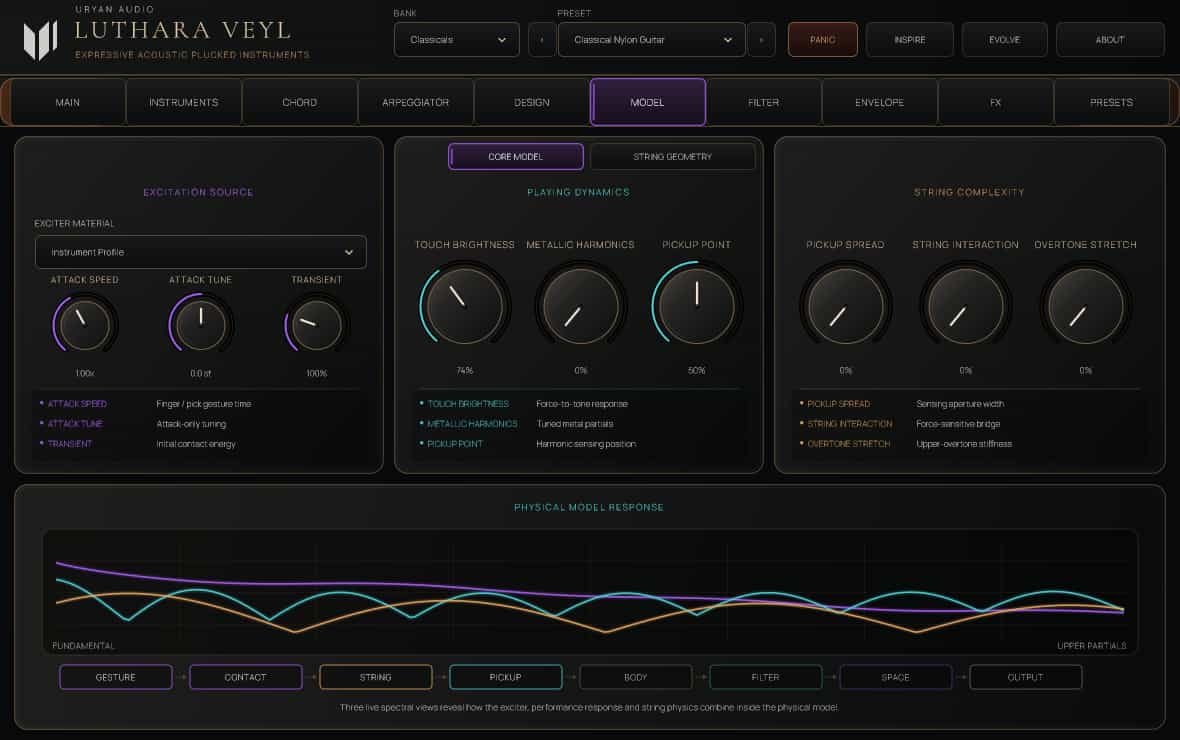Image resolution: width=1180 pixels, height=740 pixels.
Task: Click the Pickup Point value 50%
Action: click(x=696, y=370)
